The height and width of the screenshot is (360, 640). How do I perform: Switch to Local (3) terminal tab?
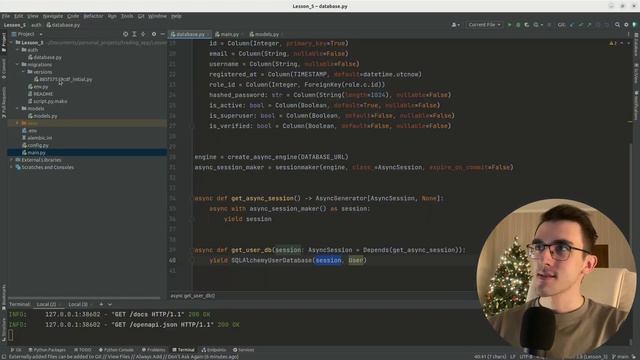78,304
